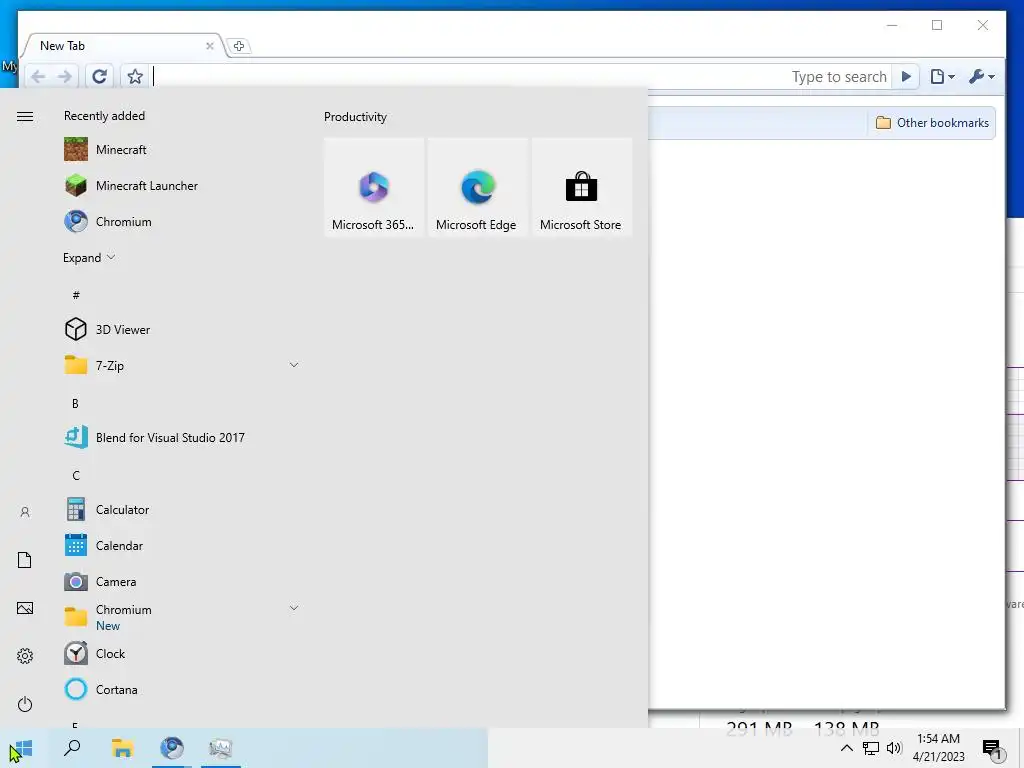Open File Explorer from taskbar
Image resolution: width=1024 pixels, height=768 pixels.
pos(122,748)
